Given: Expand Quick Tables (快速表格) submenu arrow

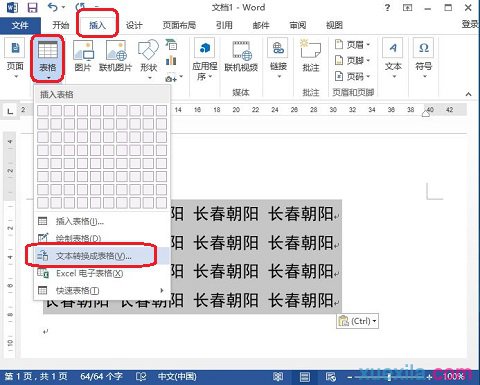Looking at the screenshot, I should [162, 290].
